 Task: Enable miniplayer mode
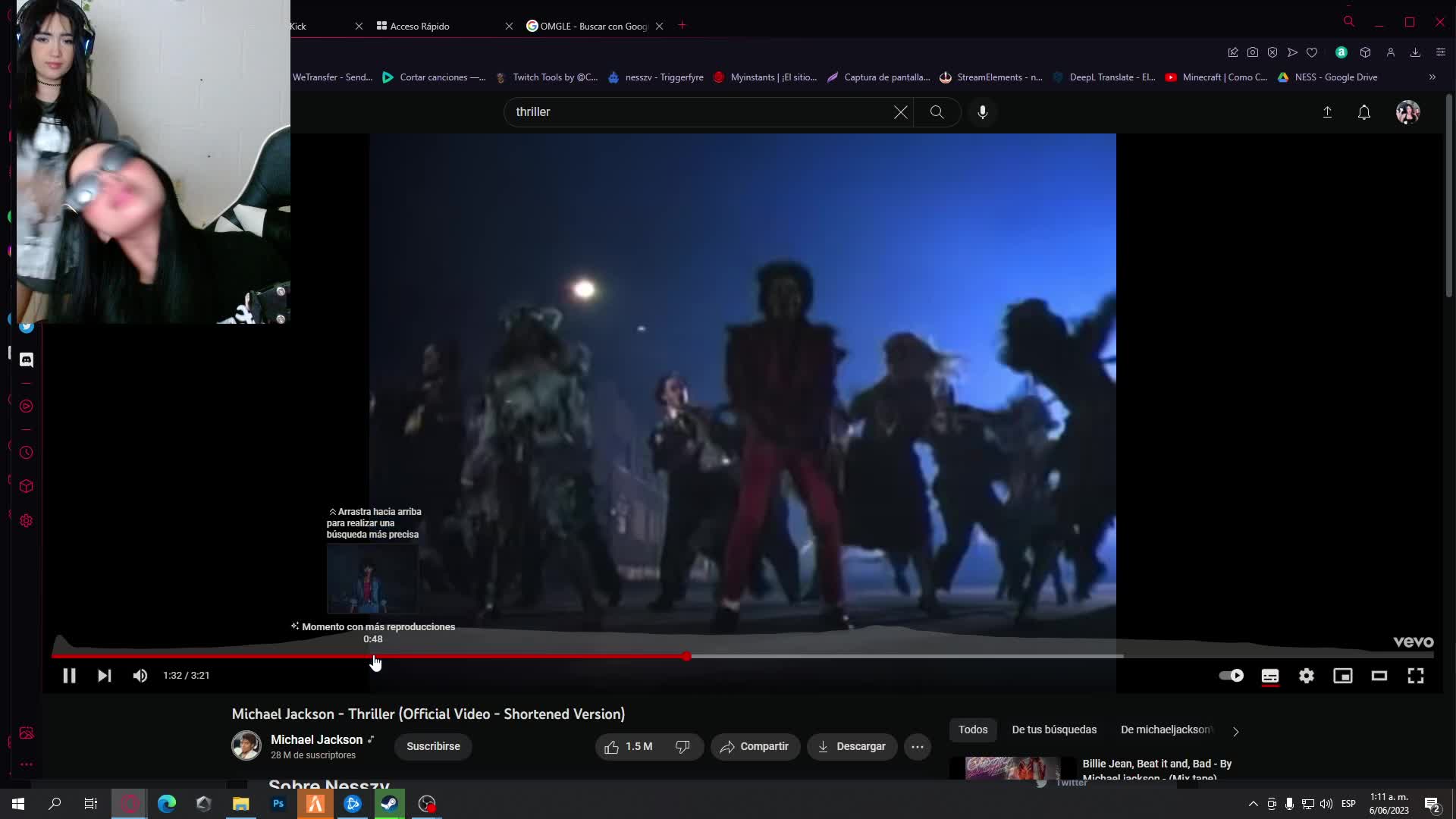pos(1342,676)
